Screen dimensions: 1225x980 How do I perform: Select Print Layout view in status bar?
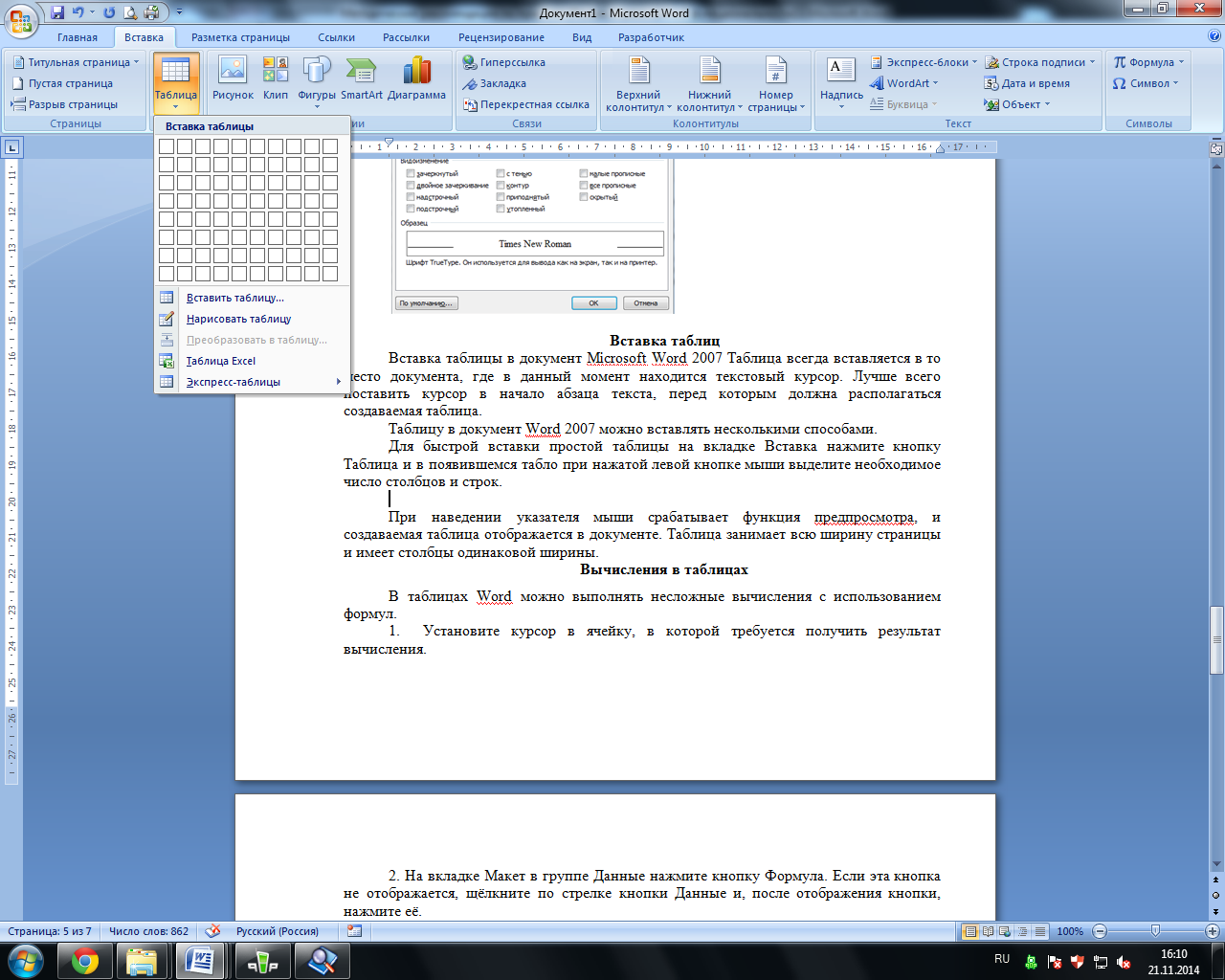970,931
